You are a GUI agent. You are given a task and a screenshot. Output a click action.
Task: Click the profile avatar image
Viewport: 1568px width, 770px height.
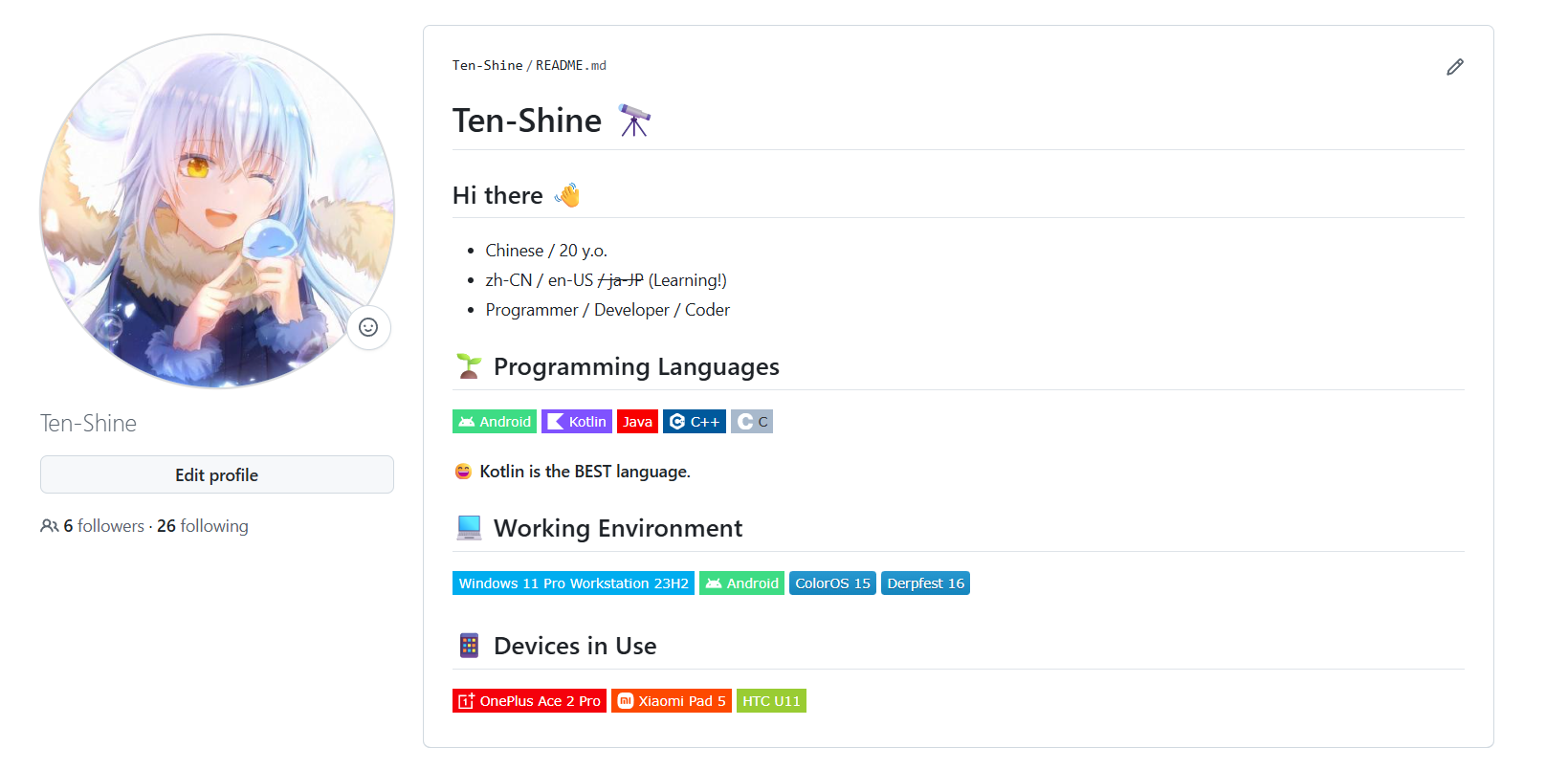click(x=217, y=211)
